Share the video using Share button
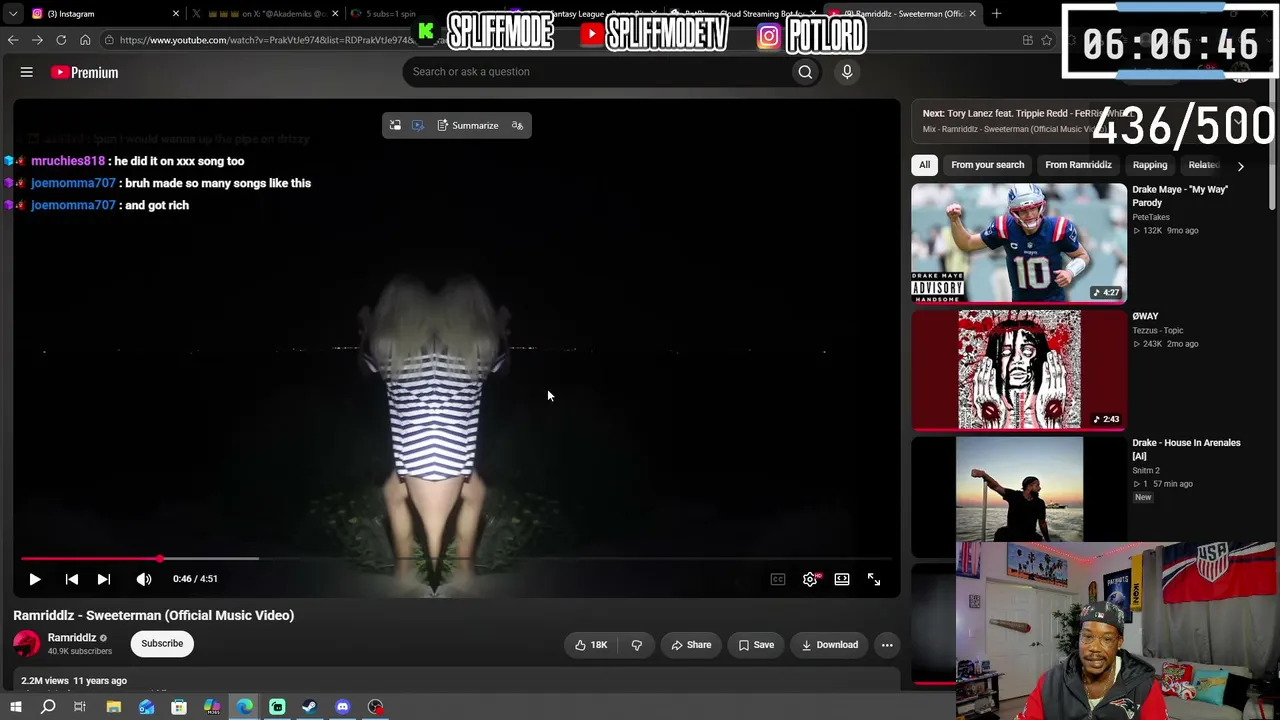This screenshot has width=1280, height=720. point(691,645)
